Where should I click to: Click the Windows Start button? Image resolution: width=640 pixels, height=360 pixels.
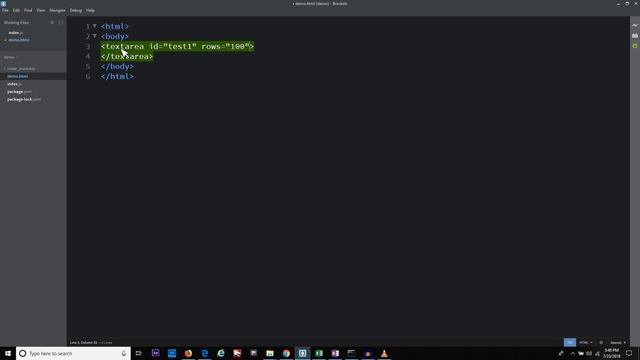[x=8, y=353]
